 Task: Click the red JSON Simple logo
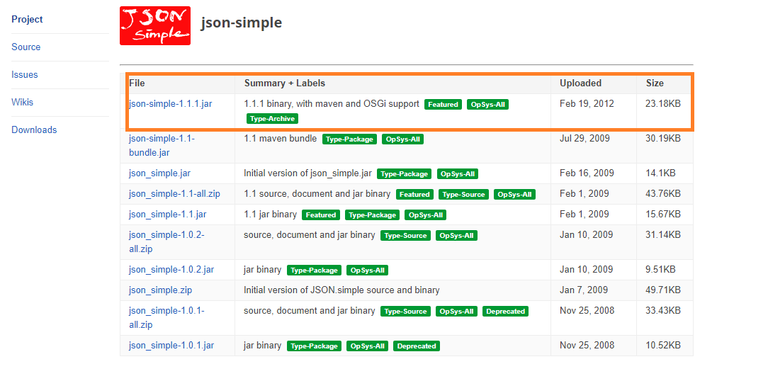pyautogui.click(x=155, y=25)
